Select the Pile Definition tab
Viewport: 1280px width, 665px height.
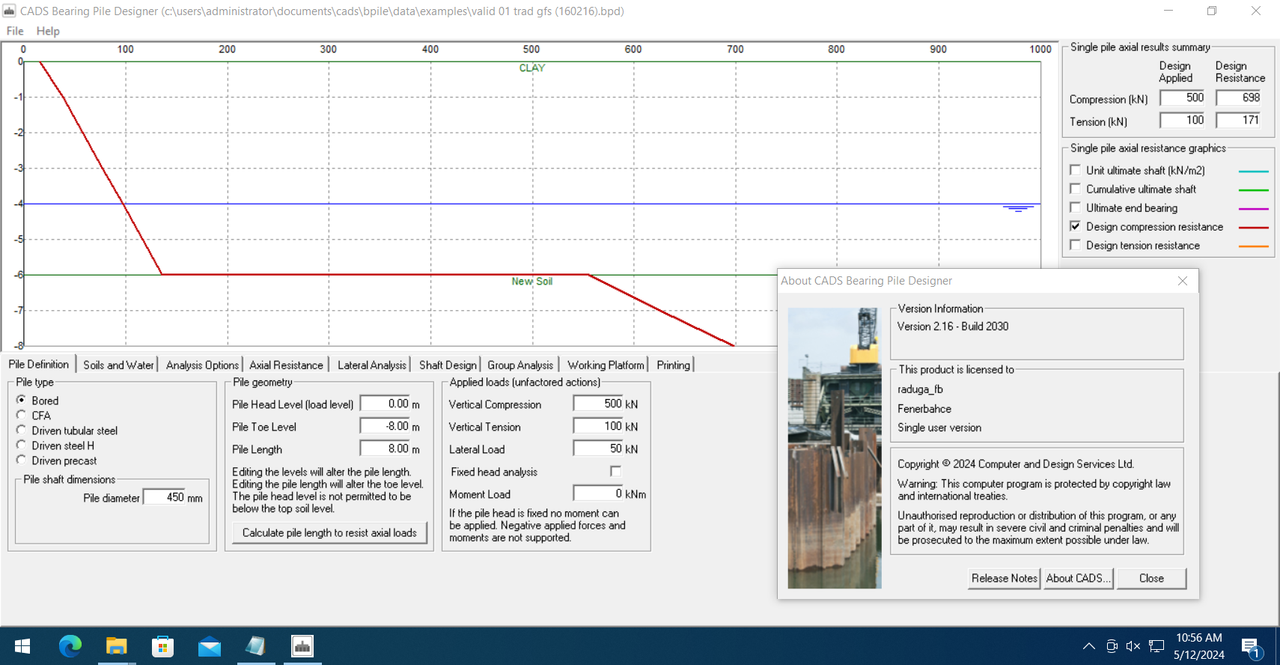tap(39, 364)
